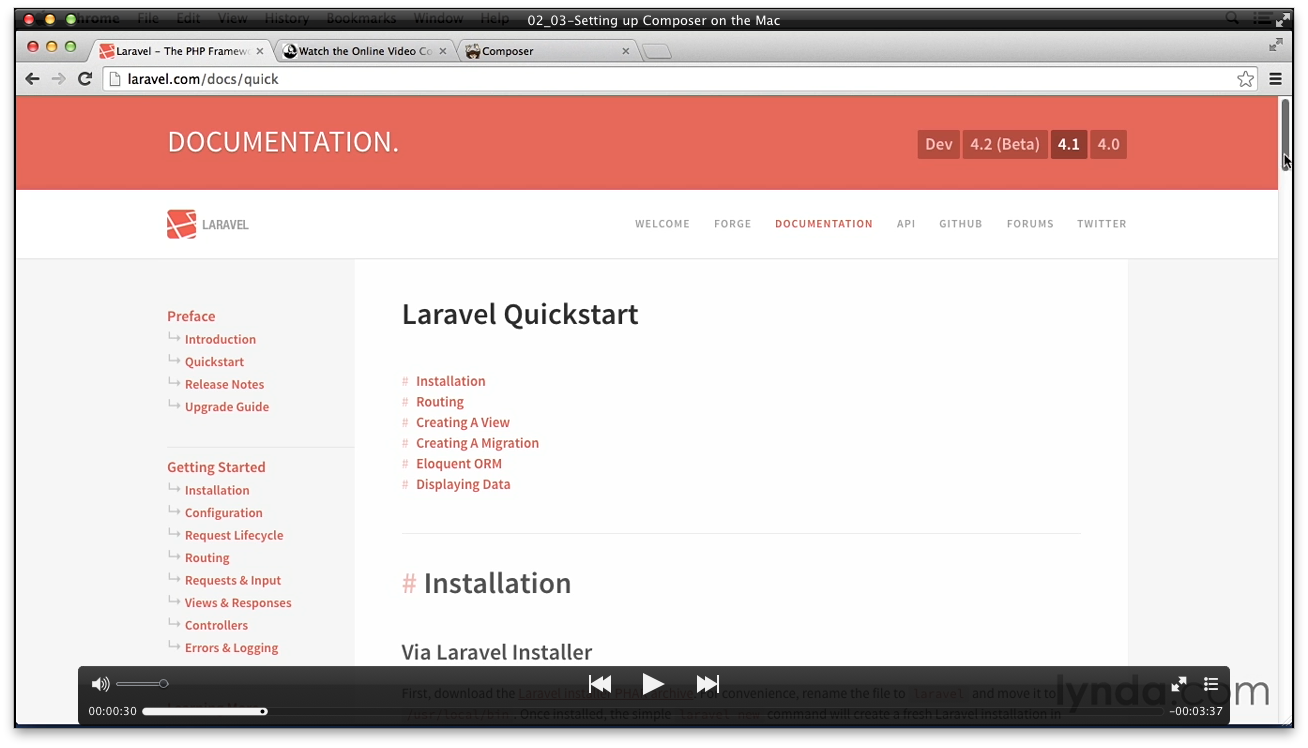Seek along the video progress bar

653,711
